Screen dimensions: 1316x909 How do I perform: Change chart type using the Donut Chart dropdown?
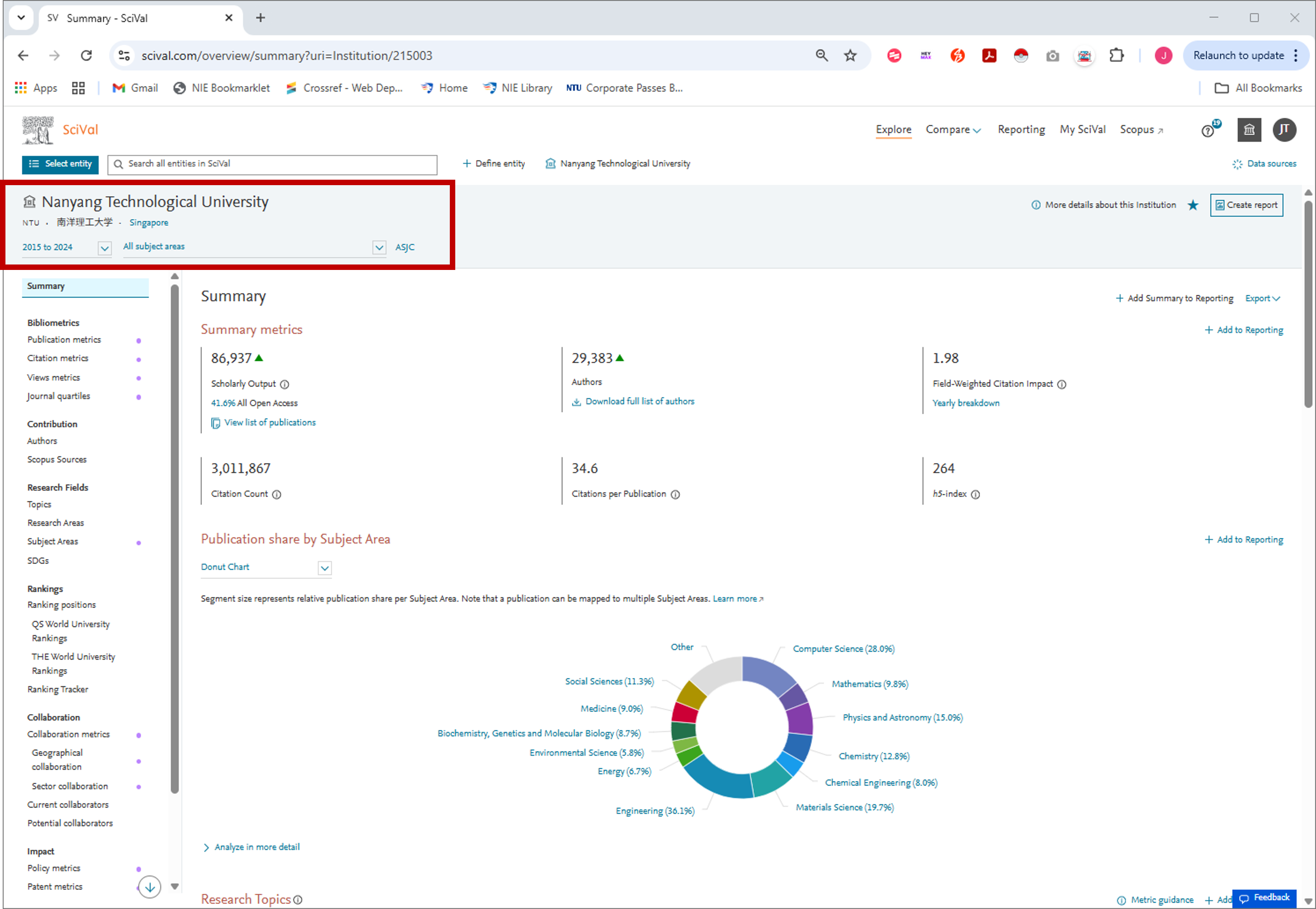(x=325, y=567)
